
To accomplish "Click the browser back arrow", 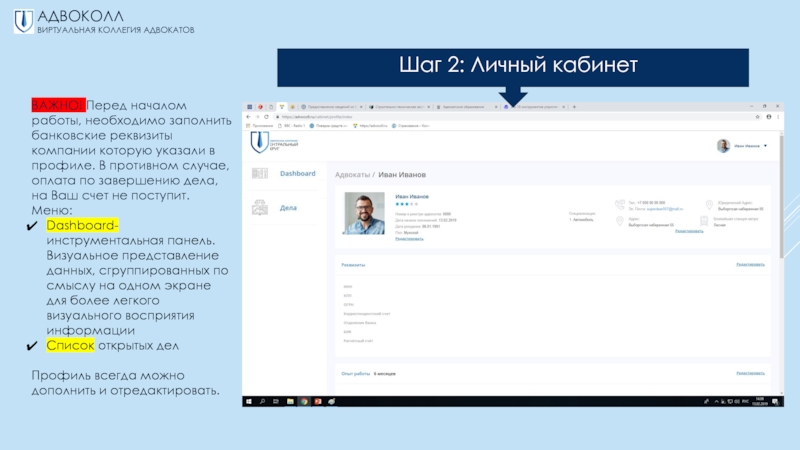I will point(249,116).
